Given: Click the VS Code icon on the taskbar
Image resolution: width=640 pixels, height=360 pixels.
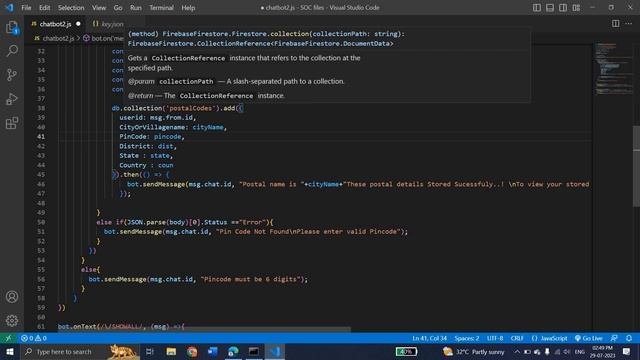Looking at the screenshot, I should 275,351.
